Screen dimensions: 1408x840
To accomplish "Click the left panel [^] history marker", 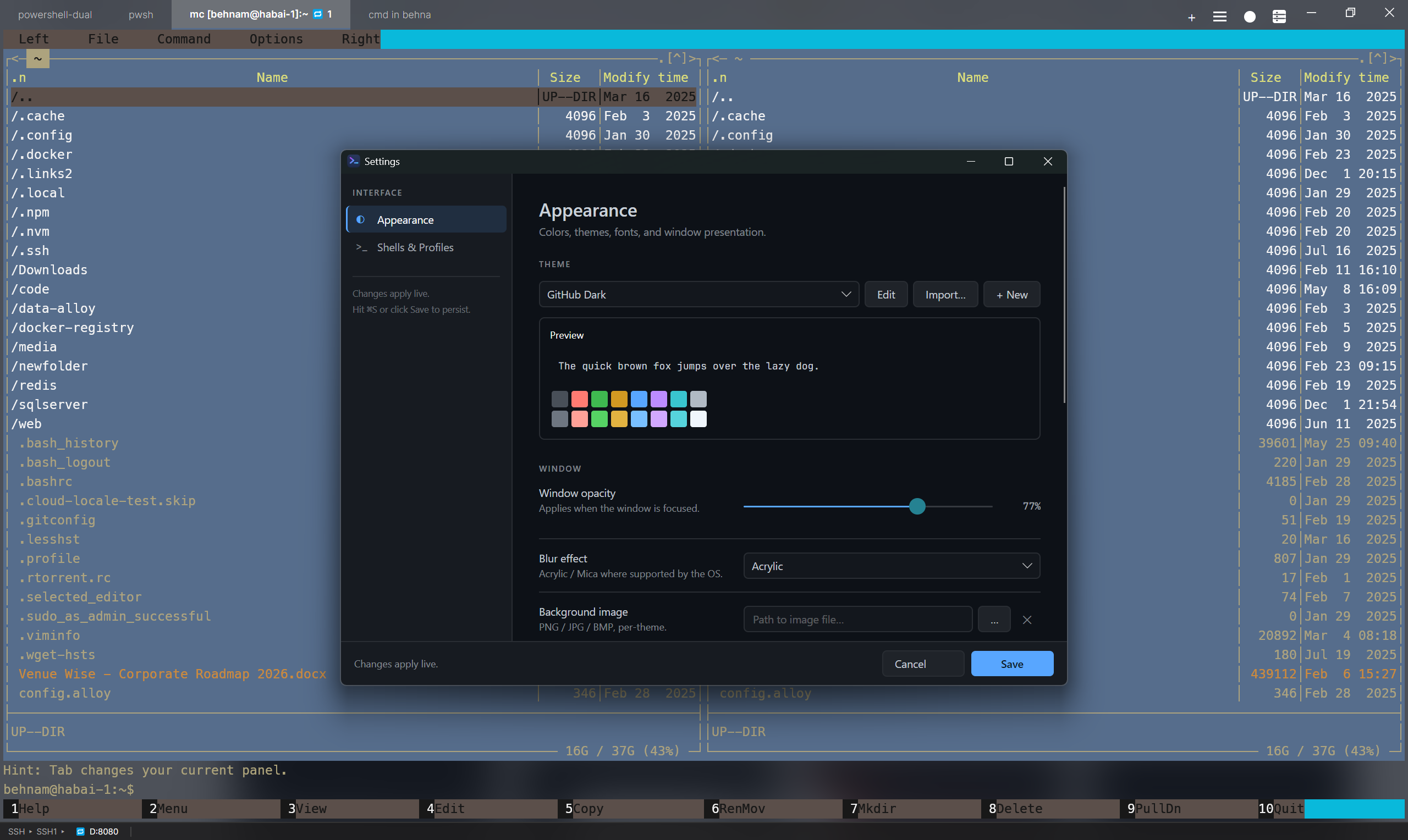I will 676,58.
